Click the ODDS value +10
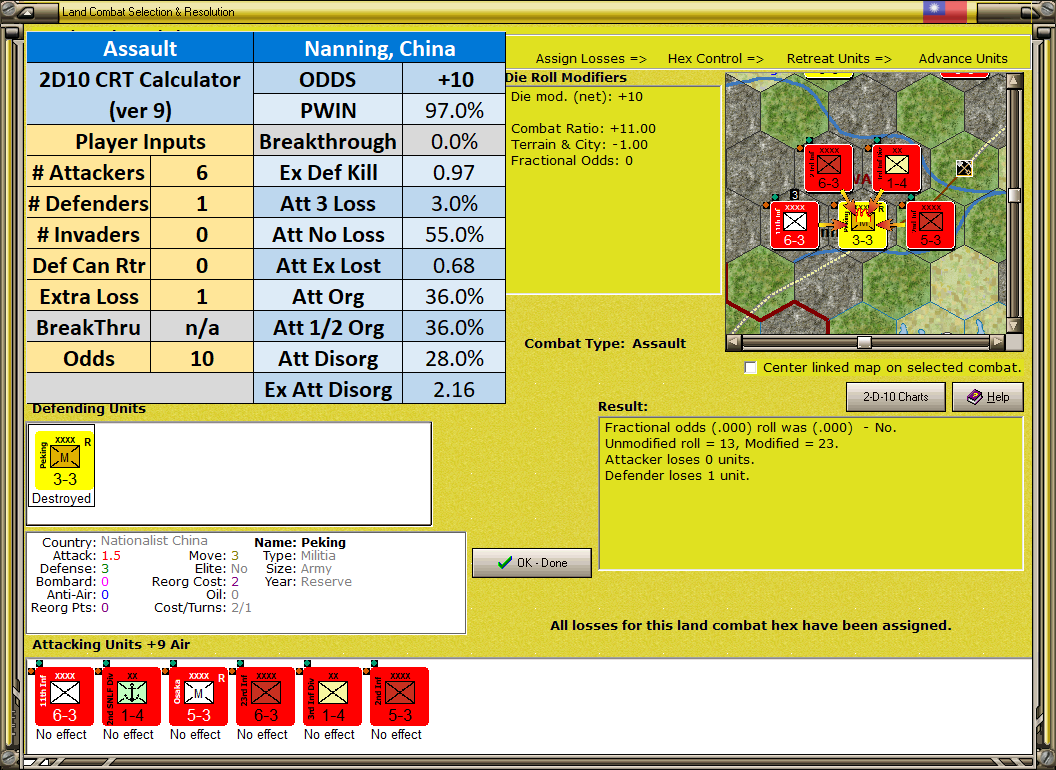Screen dimensions: 1056x770 (x=454, y=79)
